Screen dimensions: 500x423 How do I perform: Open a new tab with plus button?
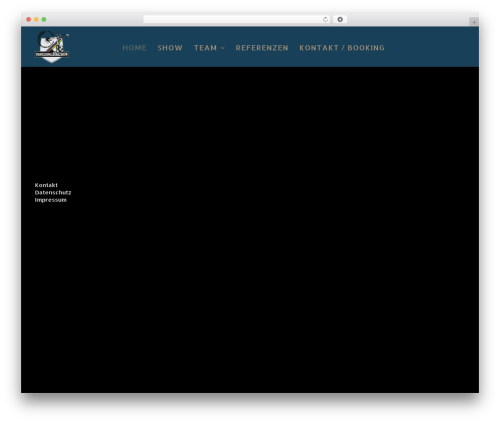(x=474, y=22)
